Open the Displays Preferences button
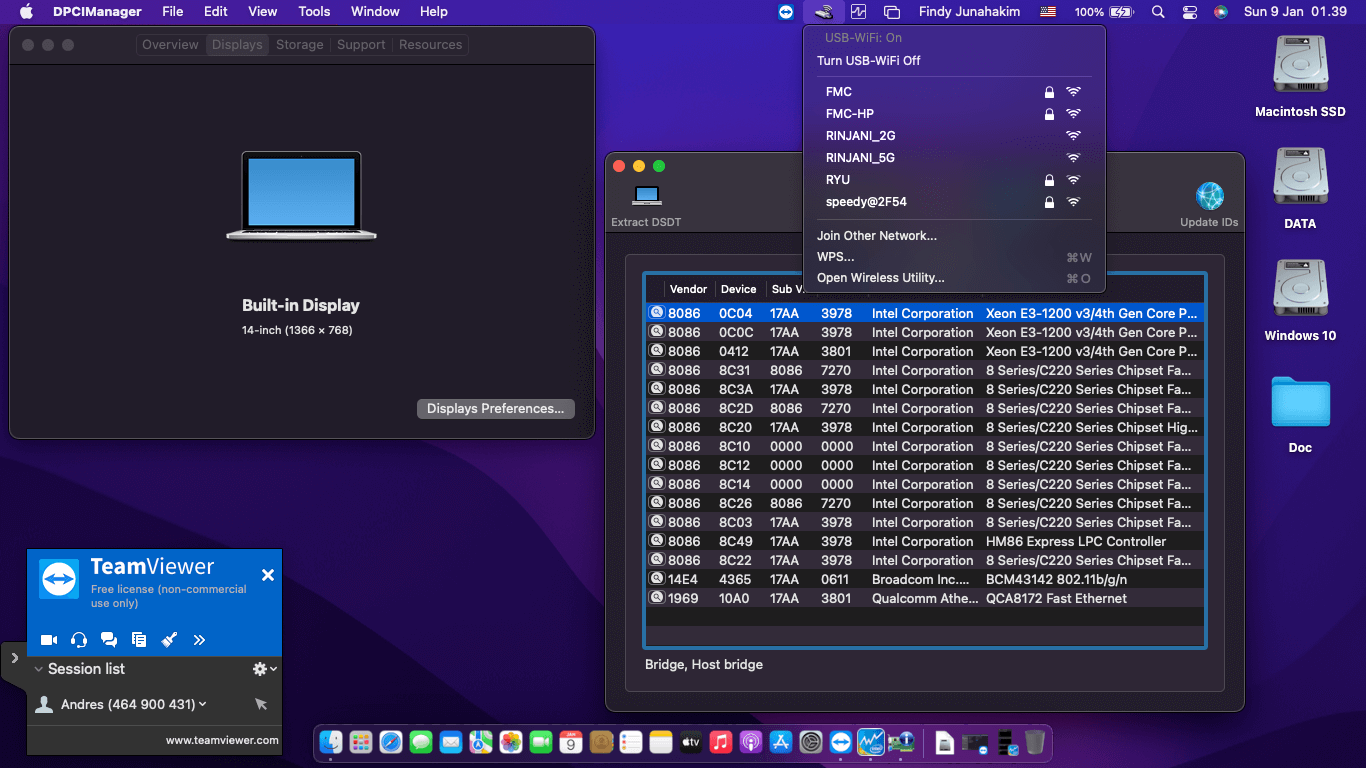The width and height of the screenshot is (1366, 768). [x=496, y=409]
